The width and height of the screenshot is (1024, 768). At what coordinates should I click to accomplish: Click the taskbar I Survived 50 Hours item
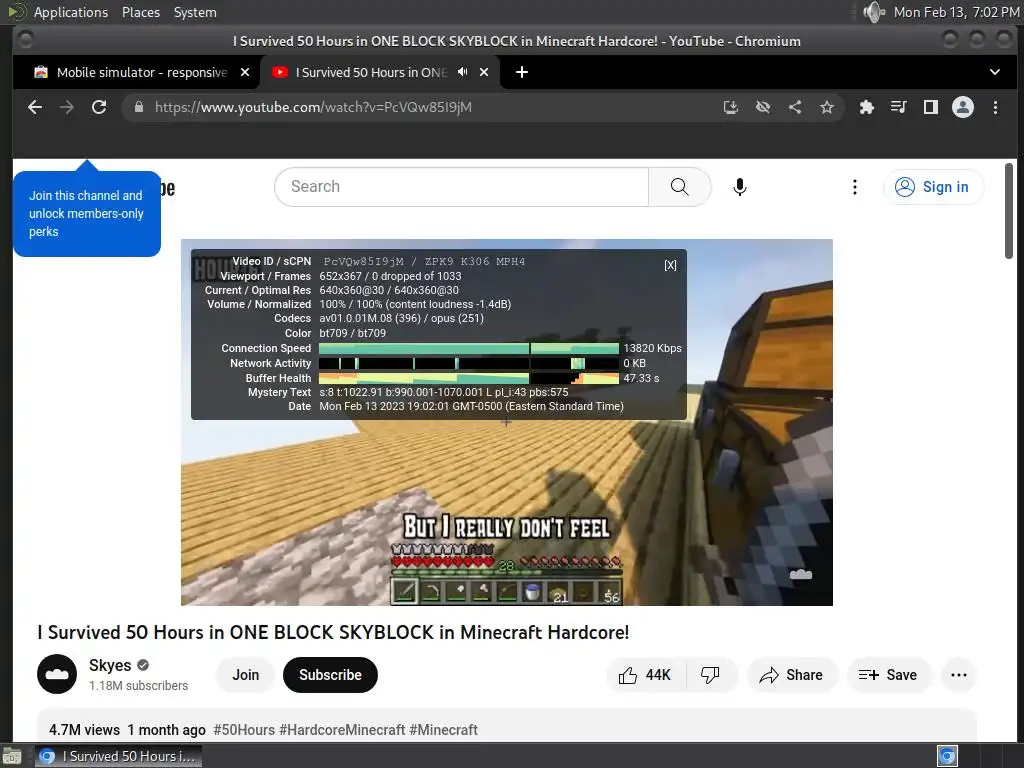pyautogui.click(x=119, y=756)
